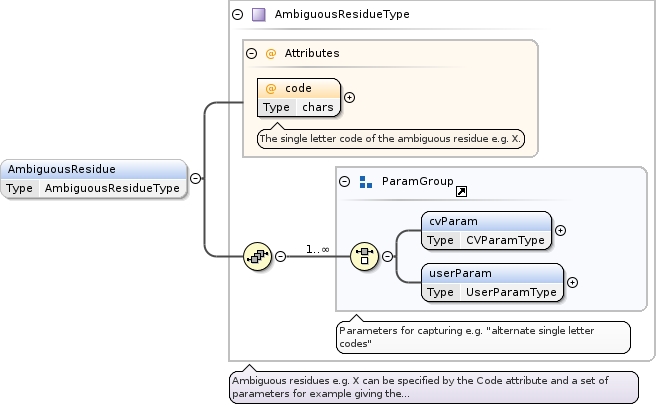657x407 pixels.
Task: Expand the userParam element
Action: click(x=572, y=282)
